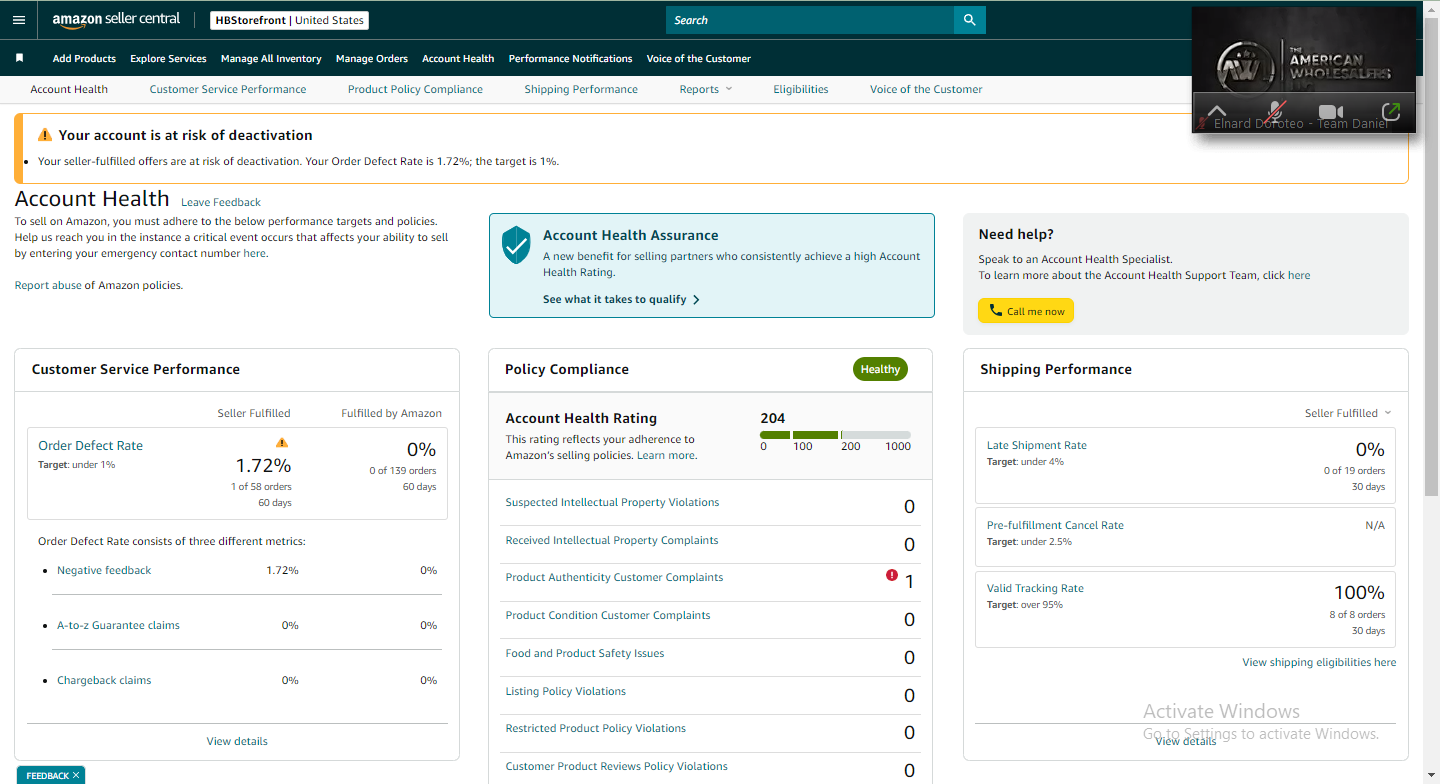Click the 8 of 8 orders text
The image size is (1440, 784).
1357,614
